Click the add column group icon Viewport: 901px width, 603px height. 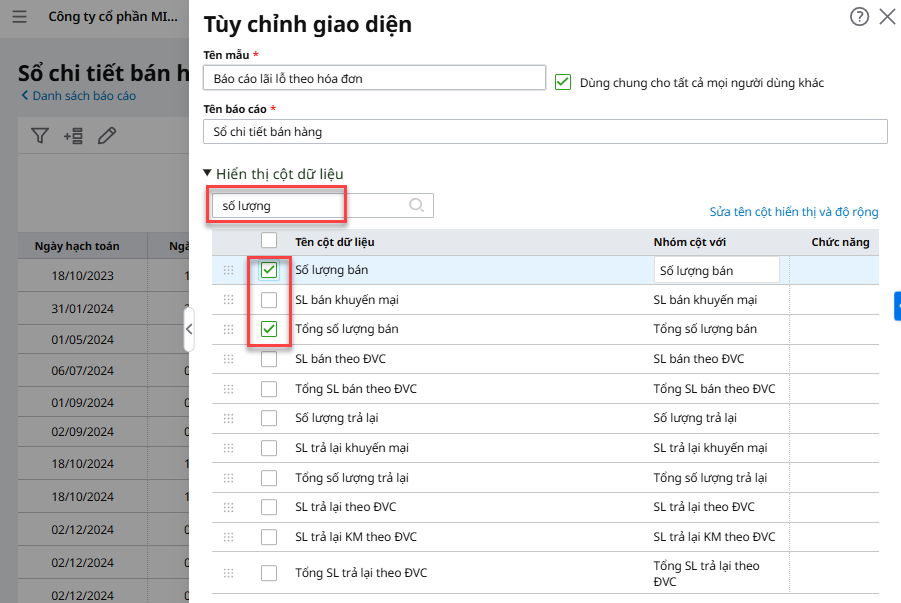click(73, 136)
